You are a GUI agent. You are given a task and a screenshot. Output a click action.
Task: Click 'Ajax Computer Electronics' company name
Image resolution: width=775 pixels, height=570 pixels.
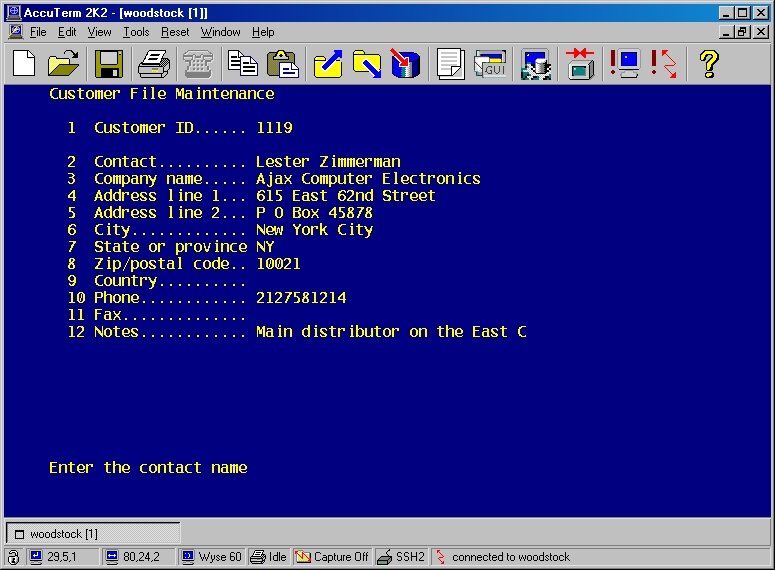click(368, 178)
